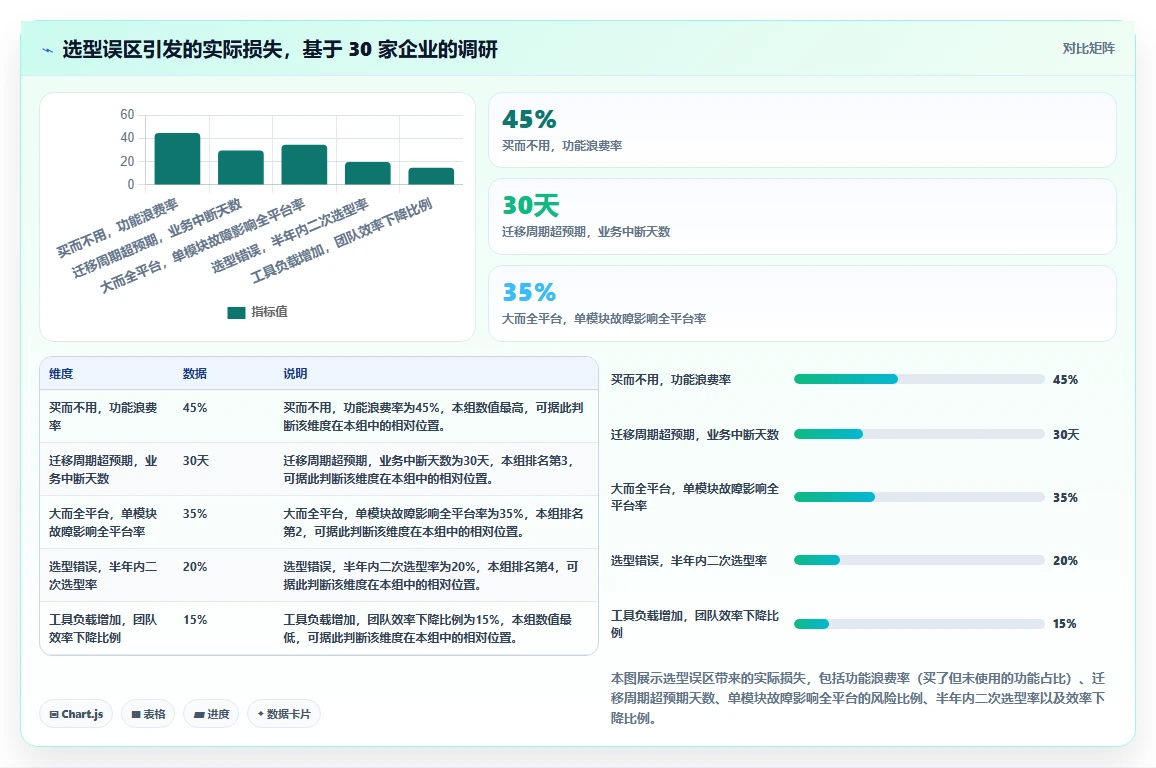Click progress label 买而不用,功能浪费率

671,380
